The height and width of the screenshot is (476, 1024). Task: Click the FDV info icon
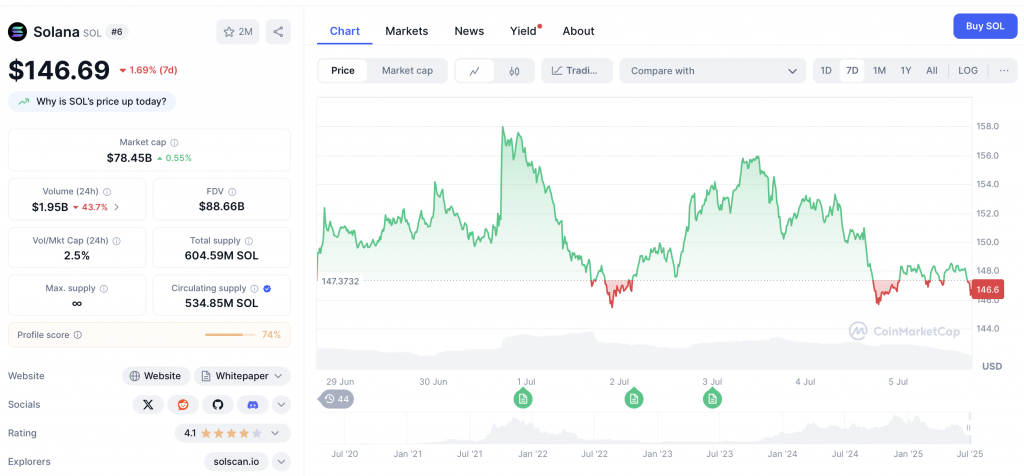232,192
